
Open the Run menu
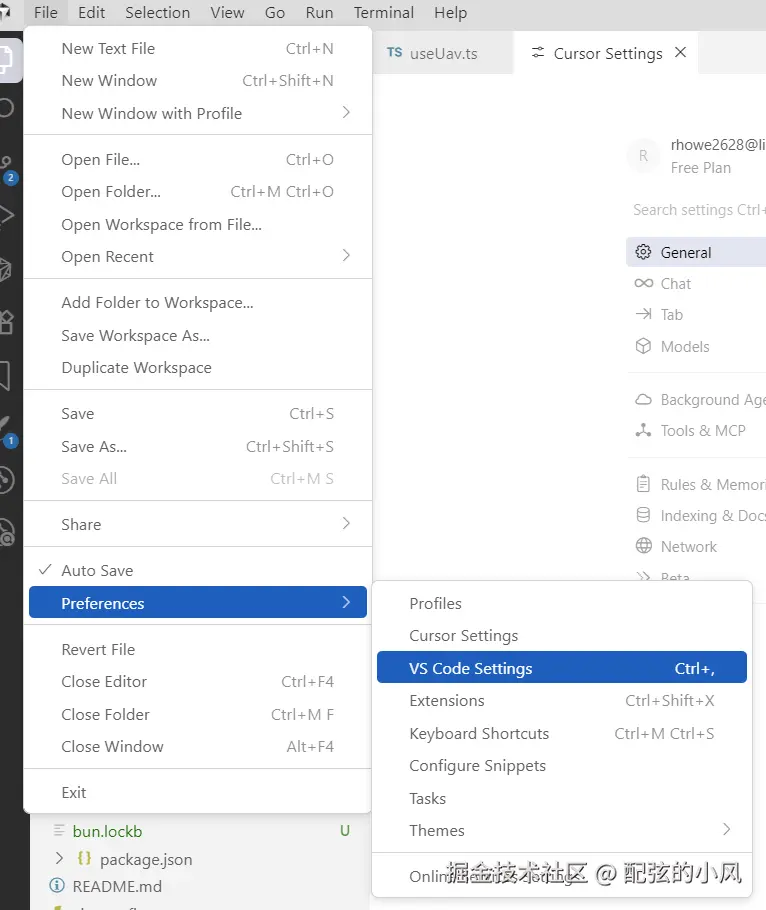319,13
